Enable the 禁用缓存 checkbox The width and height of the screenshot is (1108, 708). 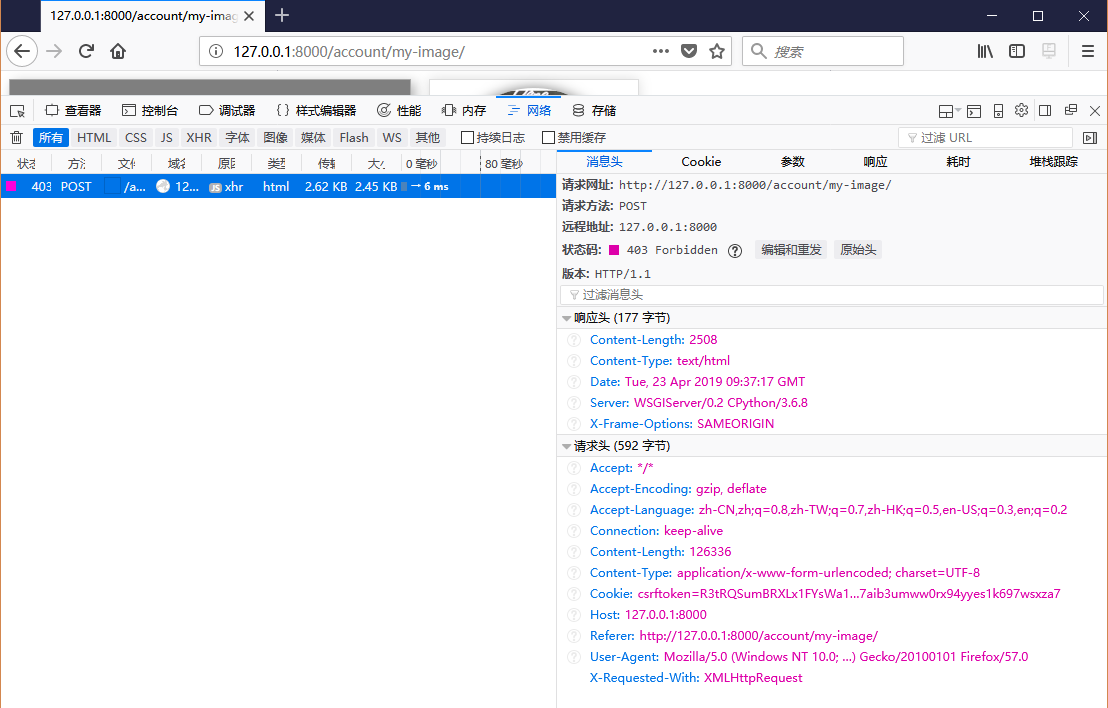coord(548,138)
